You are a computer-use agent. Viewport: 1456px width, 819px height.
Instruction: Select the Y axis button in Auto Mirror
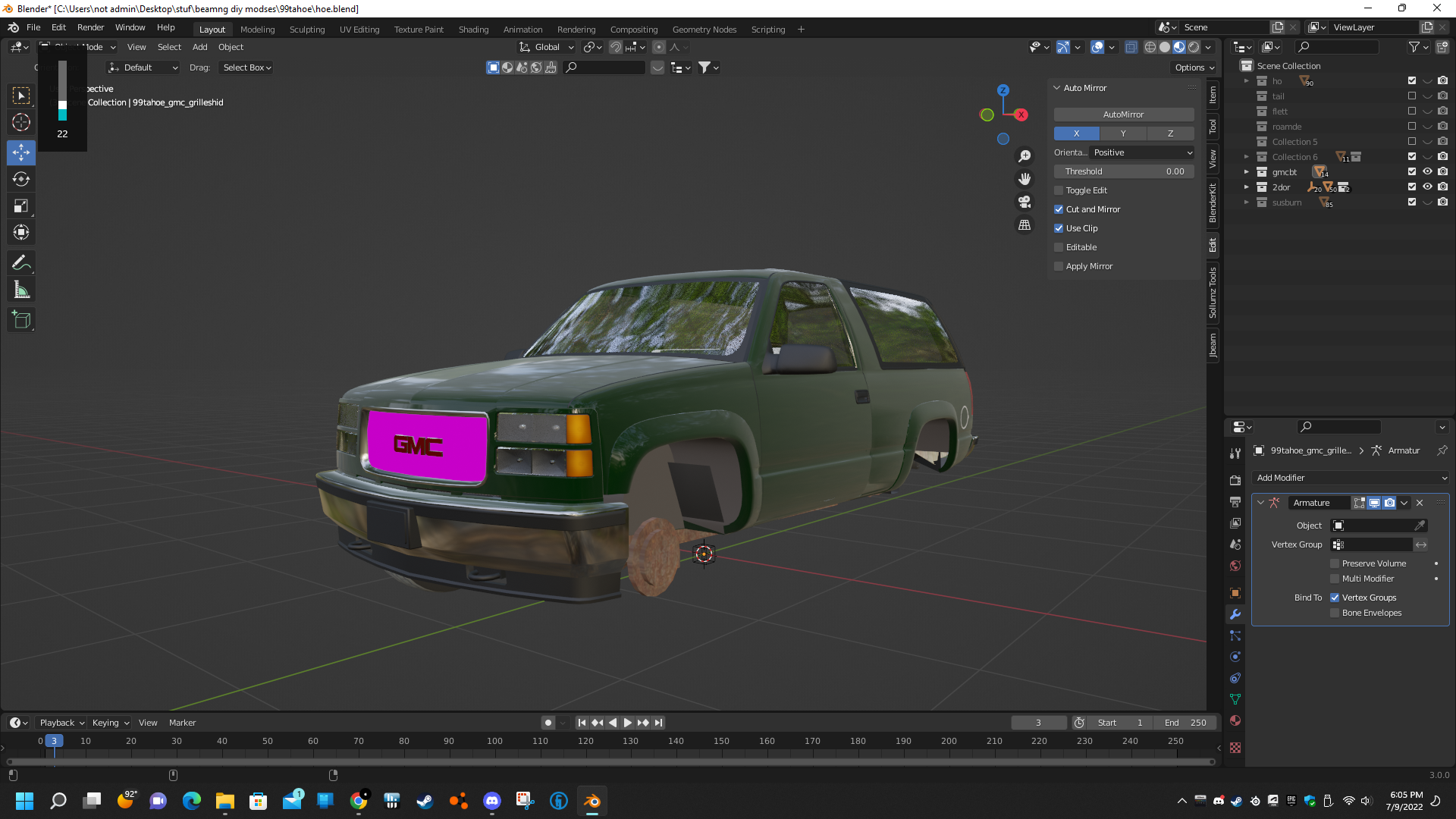point(1123,133)
